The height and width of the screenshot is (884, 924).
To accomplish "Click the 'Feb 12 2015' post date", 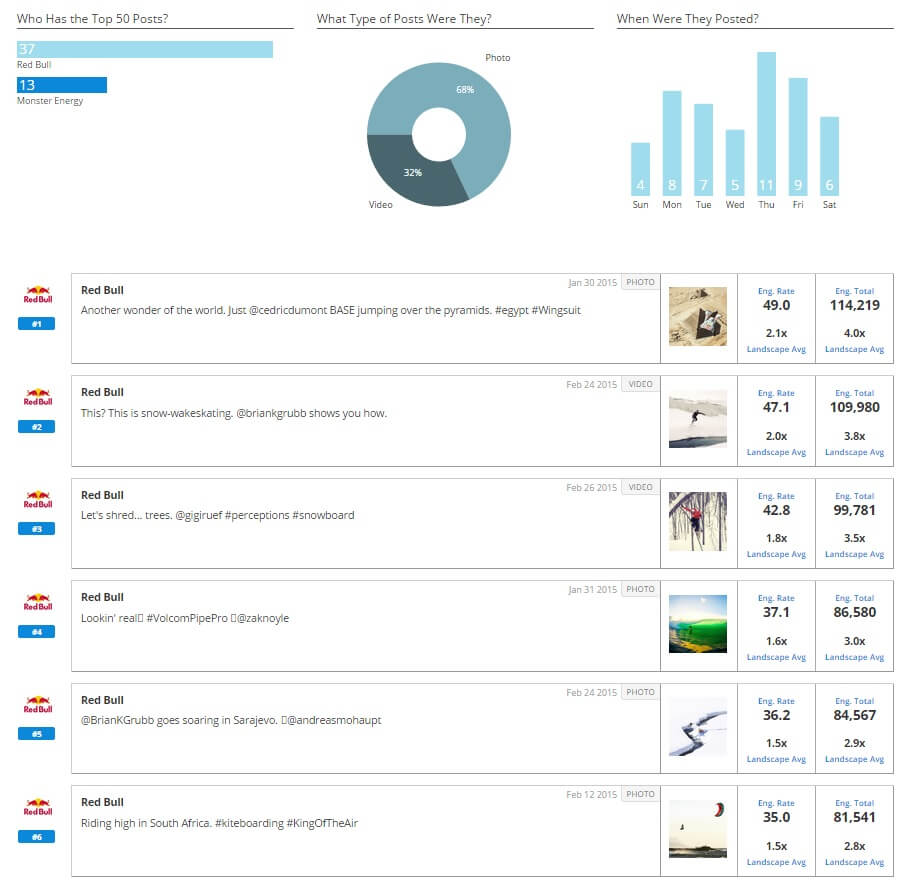I will (592, 795).
